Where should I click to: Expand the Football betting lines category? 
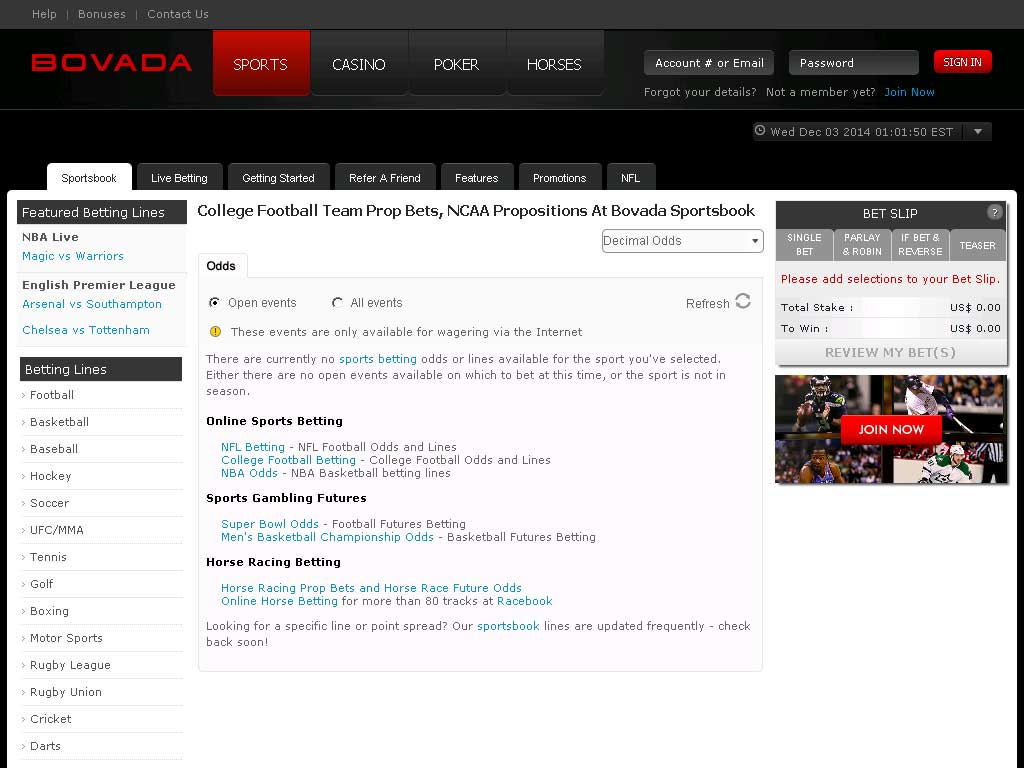(x=52, y=395)
